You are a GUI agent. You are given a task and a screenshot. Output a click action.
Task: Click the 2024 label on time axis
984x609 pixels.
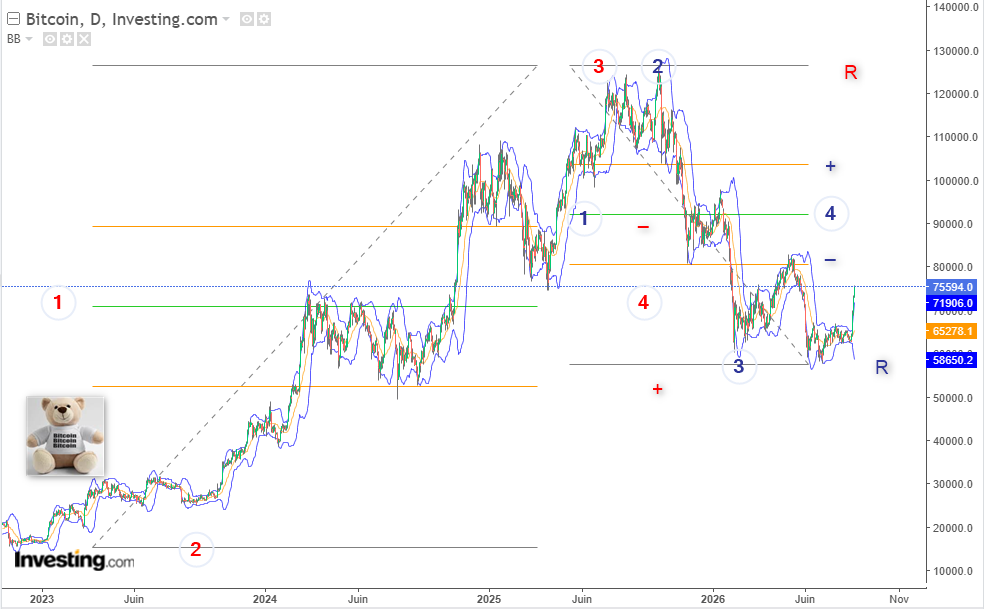click(x=265, y=599)
